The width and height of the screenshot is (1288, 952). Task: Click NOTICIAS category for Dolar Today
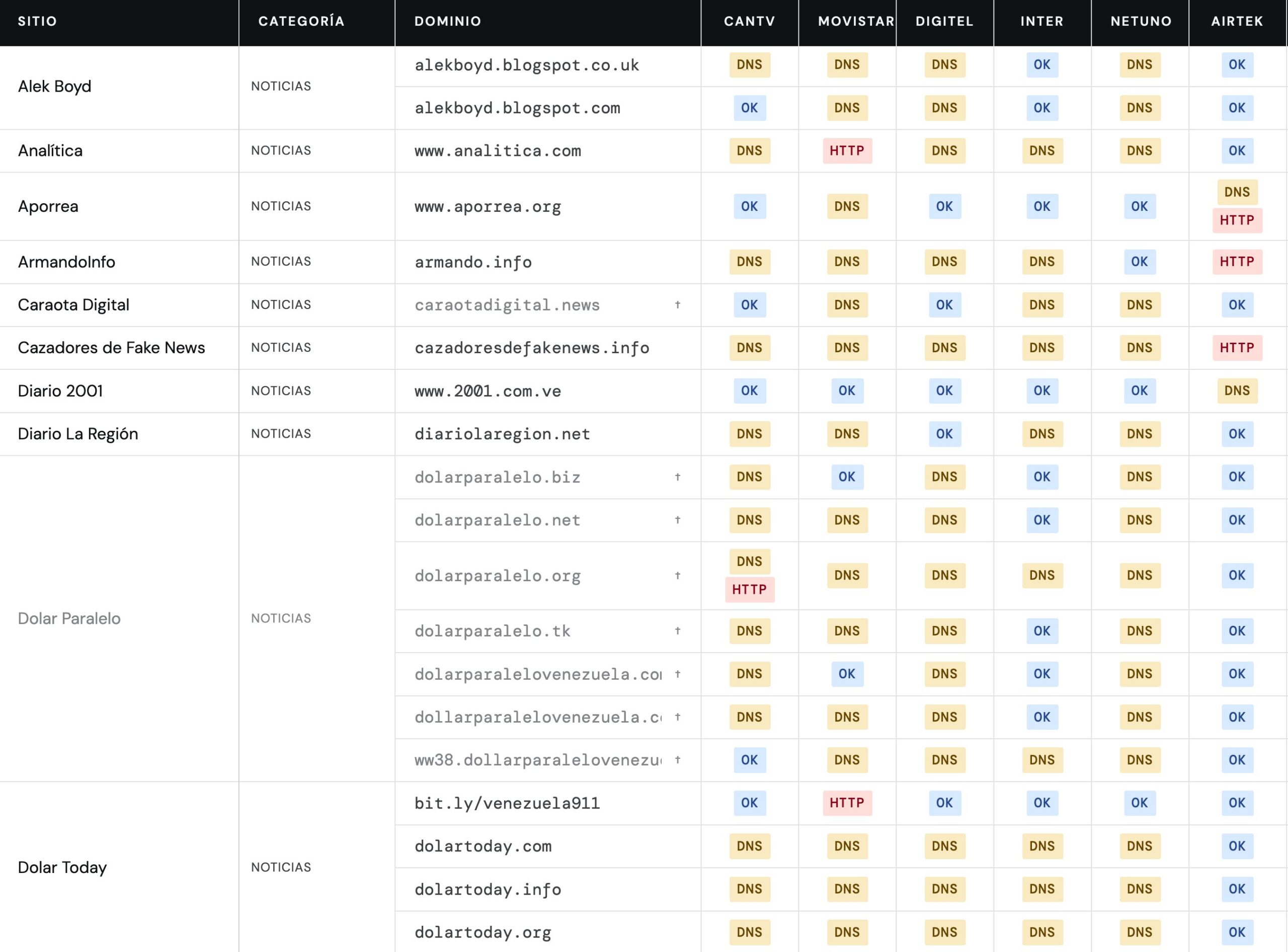(x=281, y=867)
